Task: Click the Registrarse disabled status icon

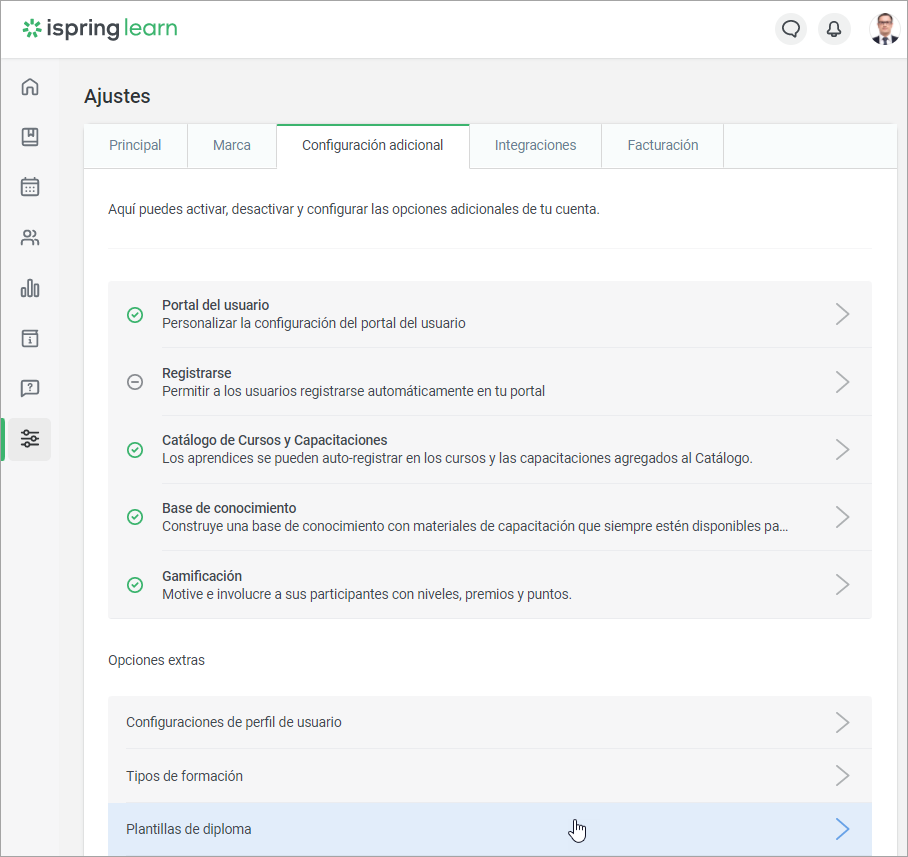Action: tap(135, 382)
